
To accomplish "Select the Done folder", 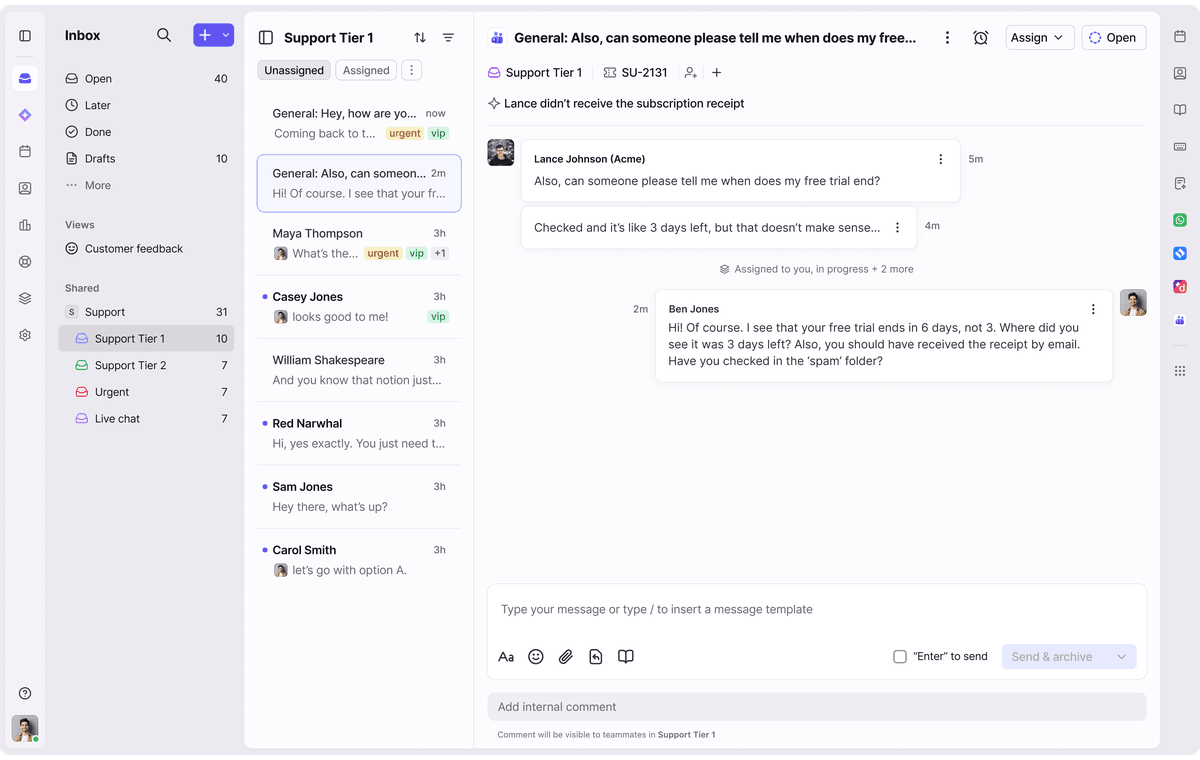I will 146,132.
